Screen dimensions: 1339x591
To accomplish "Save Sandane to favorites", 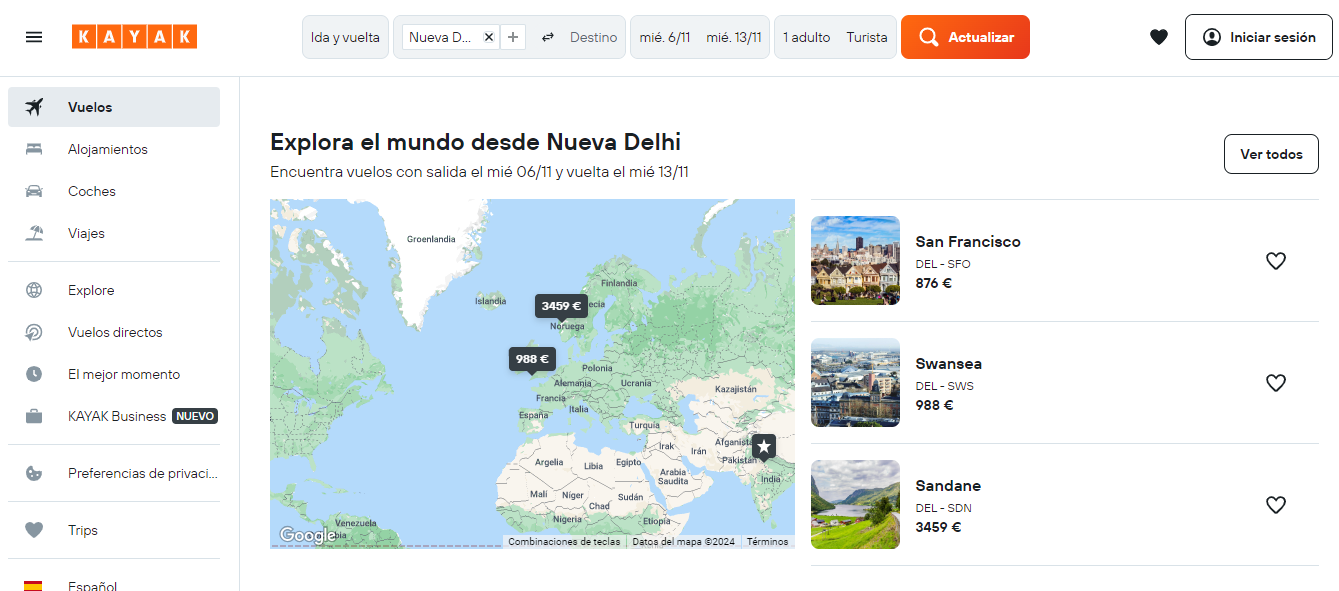I will [1275, 505].
